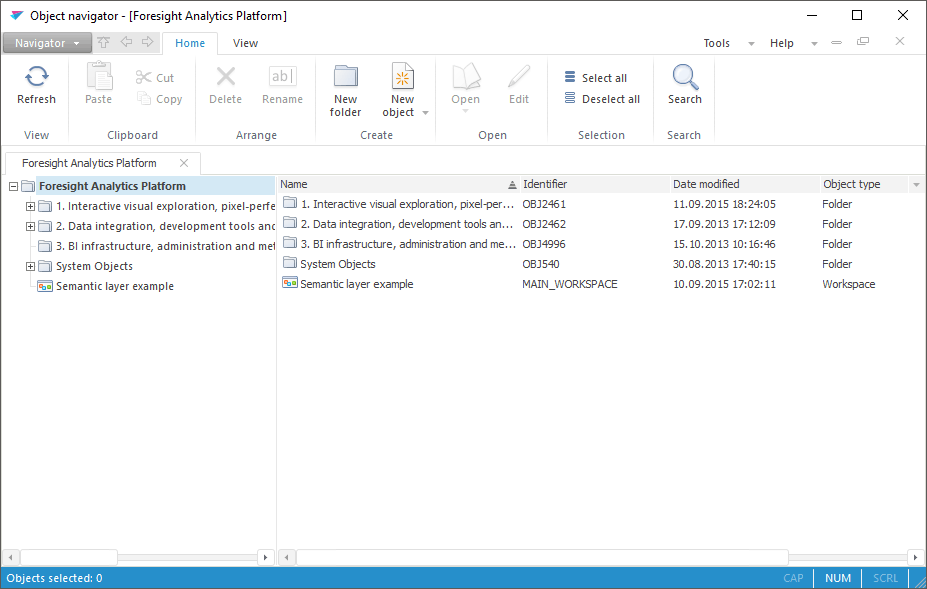Sort by the Date modified column header
Image resolution: width=927 pixels, height=589 pixels.
click(745, 185)
